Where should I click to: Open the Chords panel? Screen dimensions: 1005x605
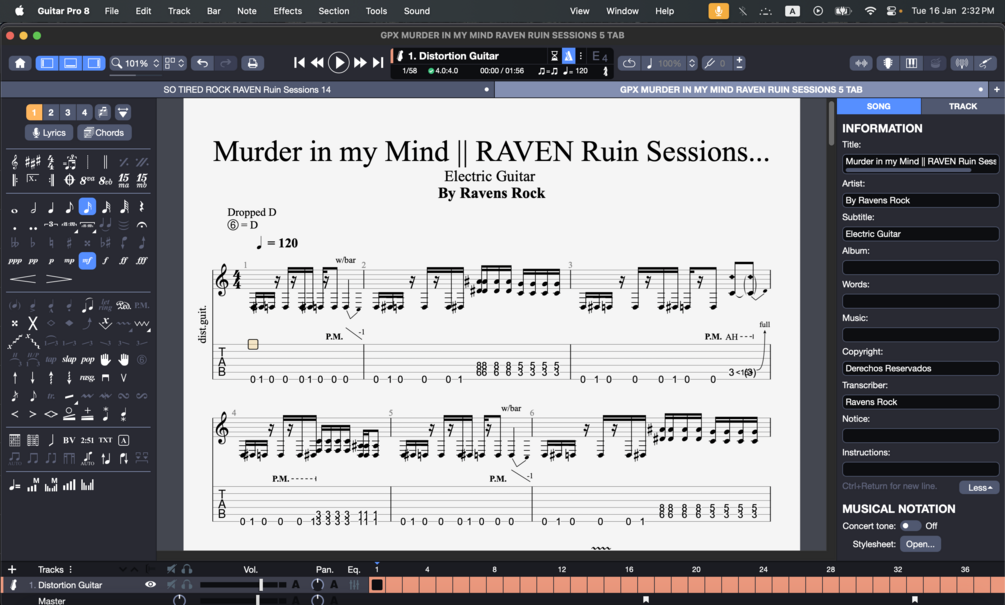tap(104, 133)
